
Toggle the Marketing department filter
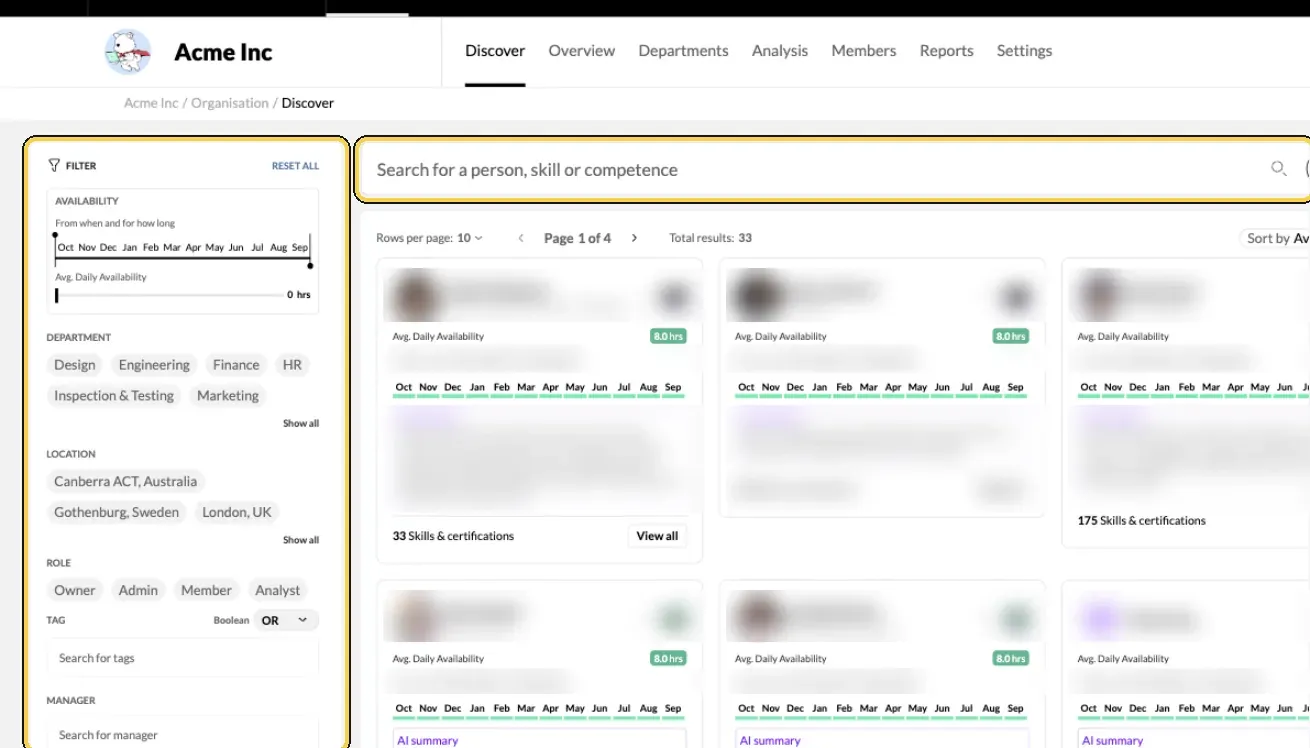pyautogui.click(x=228, y=396)
